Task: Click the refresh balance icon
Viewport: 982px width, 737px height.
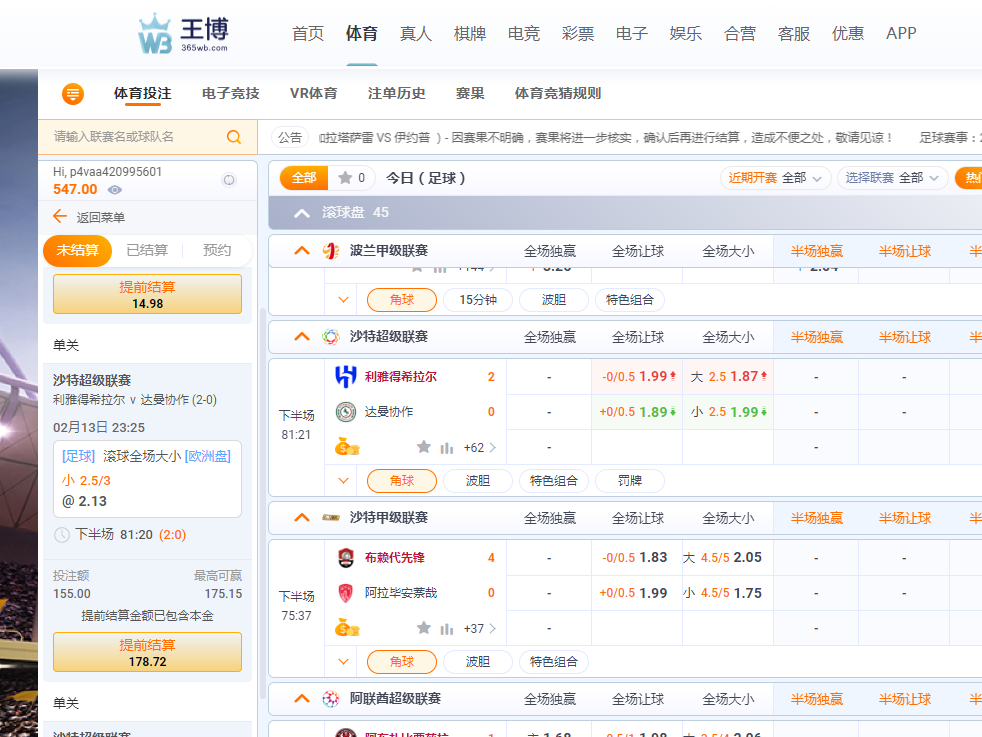Action: [229, 180]
